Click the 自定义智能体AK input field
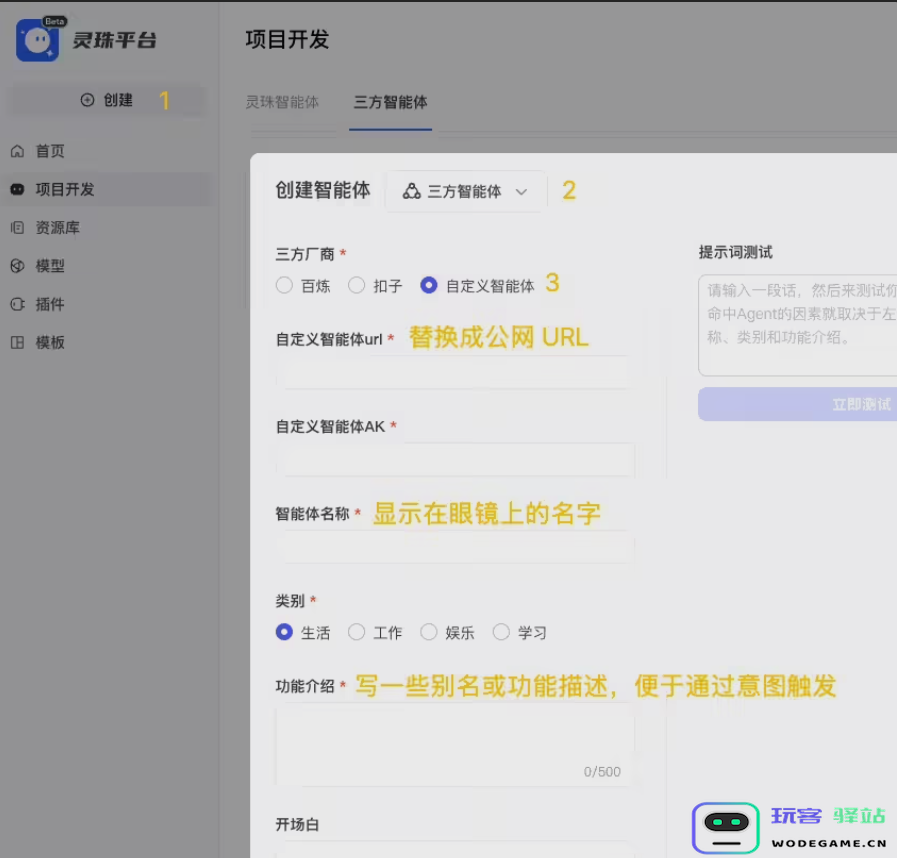The height and width of the screenshot is (858, 897). 454,460
